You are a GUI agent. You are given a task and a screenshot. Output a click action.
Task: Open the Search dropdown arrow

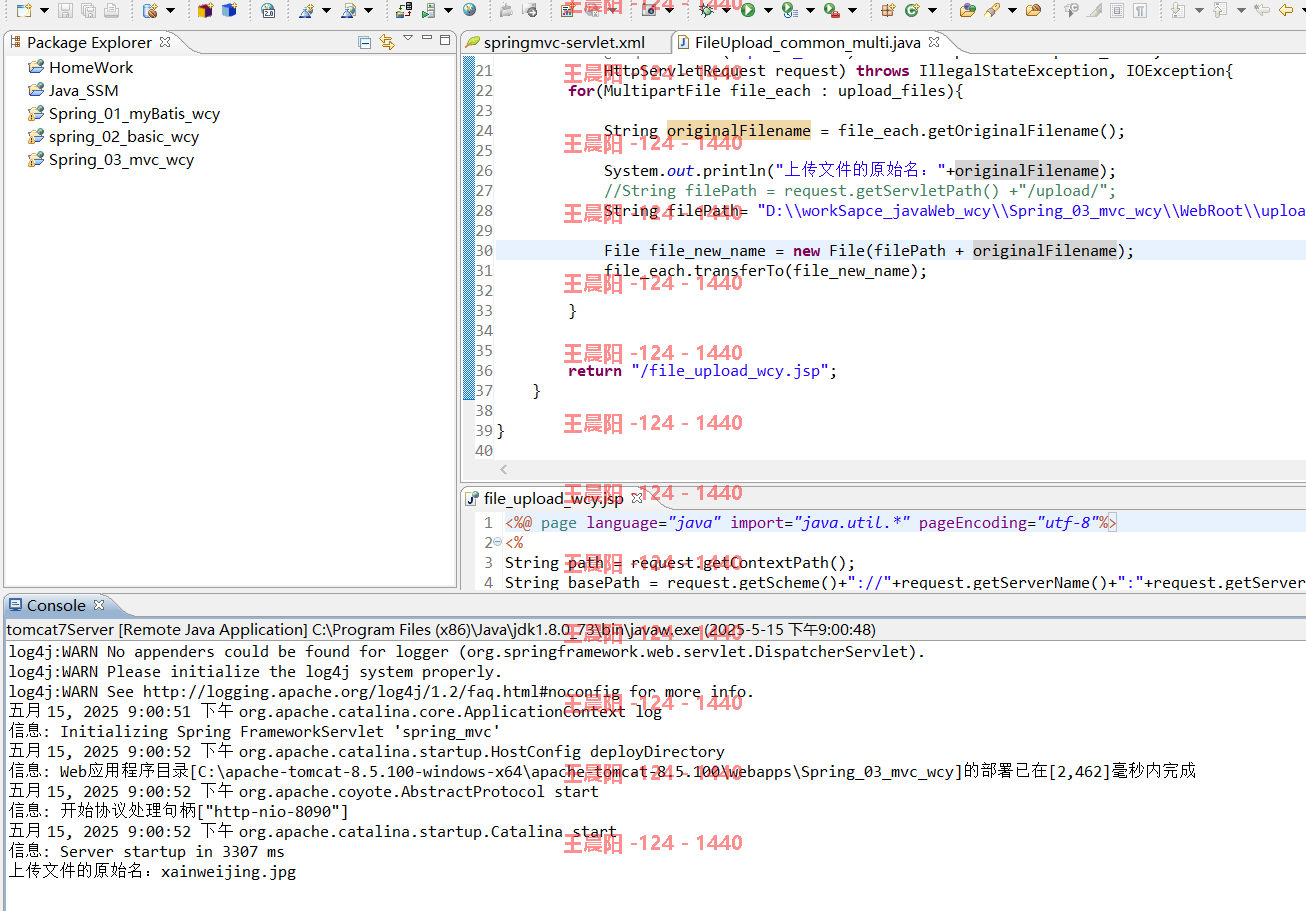pos(1012,10)
